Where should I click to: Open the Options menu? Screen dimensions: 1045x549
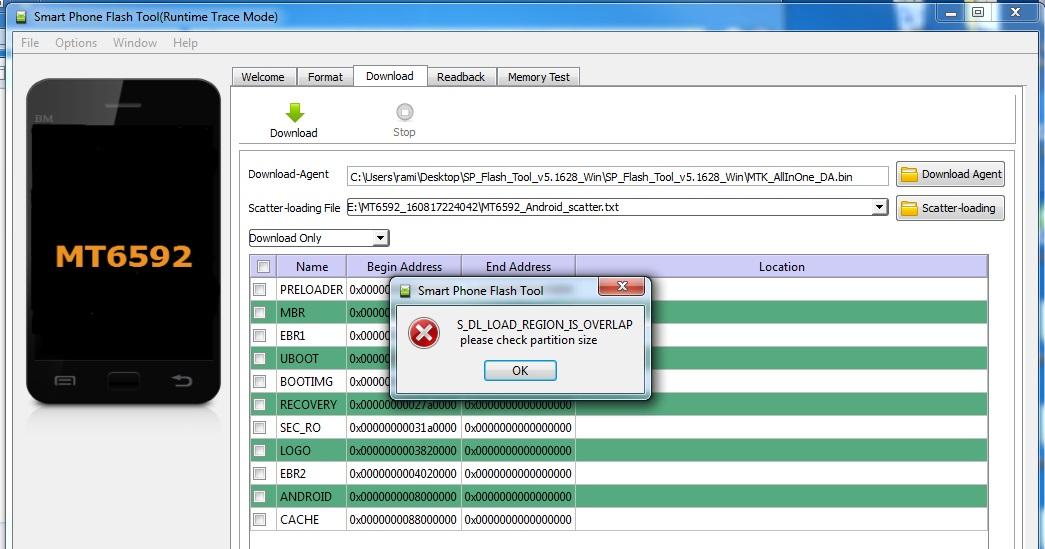(76, 43)
